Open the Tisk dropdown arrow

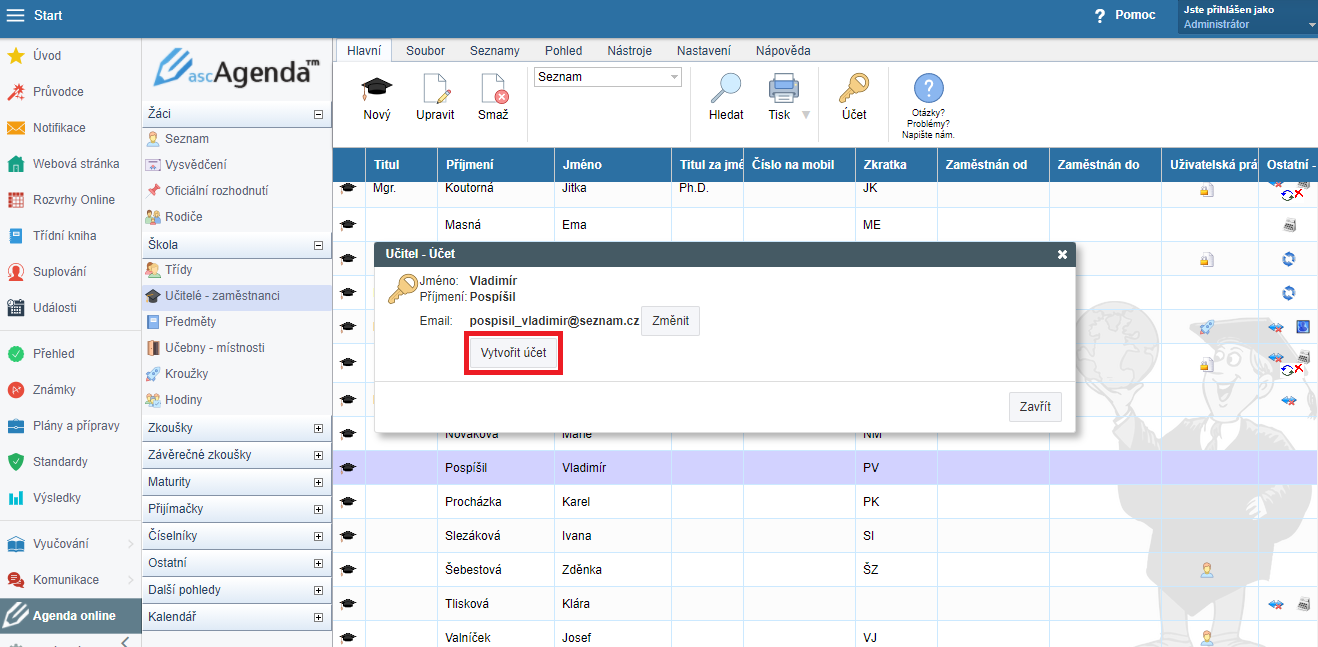click(805, 115)
